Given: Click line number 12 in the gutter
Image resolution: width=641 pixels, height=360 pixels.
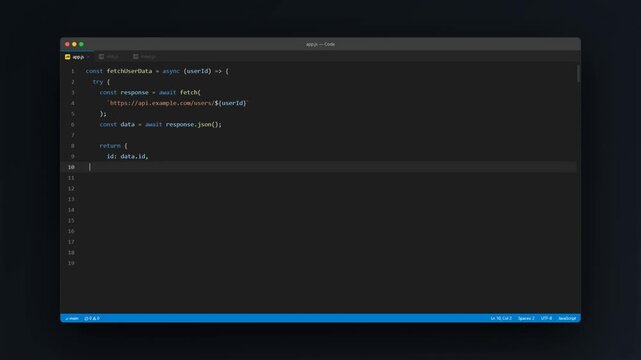Looking at the screenshot, I should click(x=71, y=188).
